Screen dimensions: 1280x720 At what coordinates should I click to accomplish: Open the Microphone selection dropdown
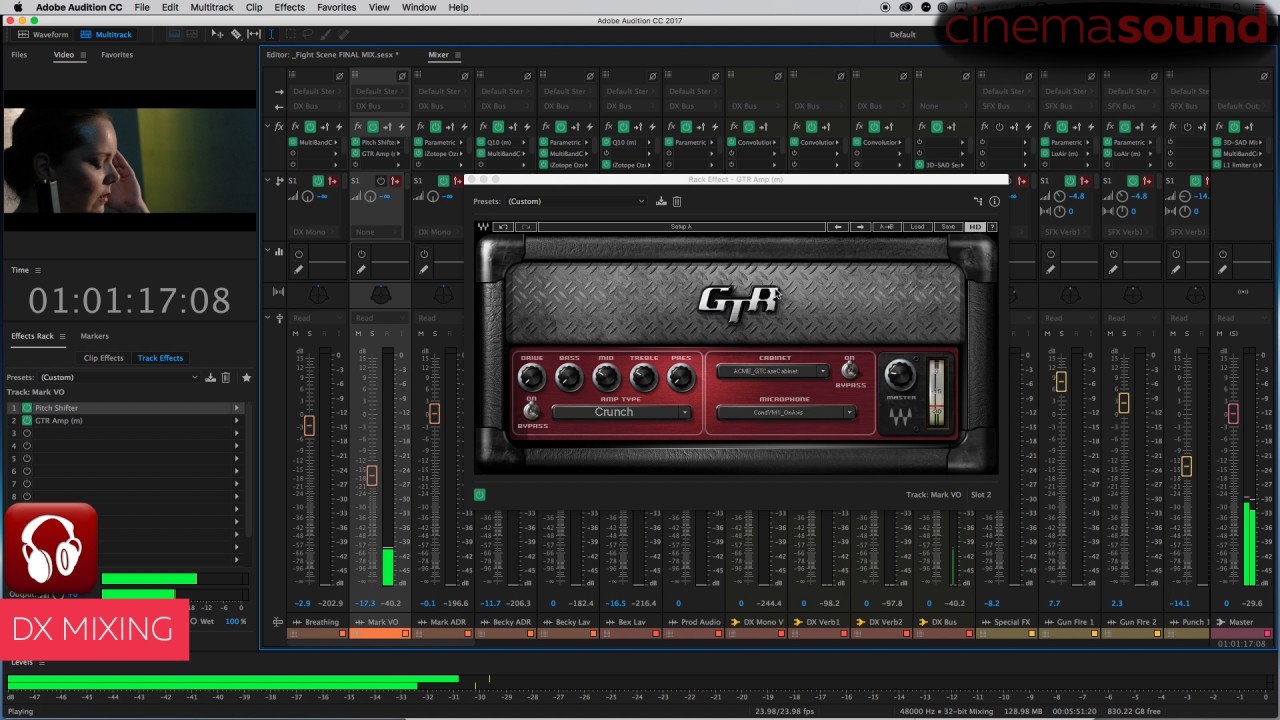[x=785, y=413]
